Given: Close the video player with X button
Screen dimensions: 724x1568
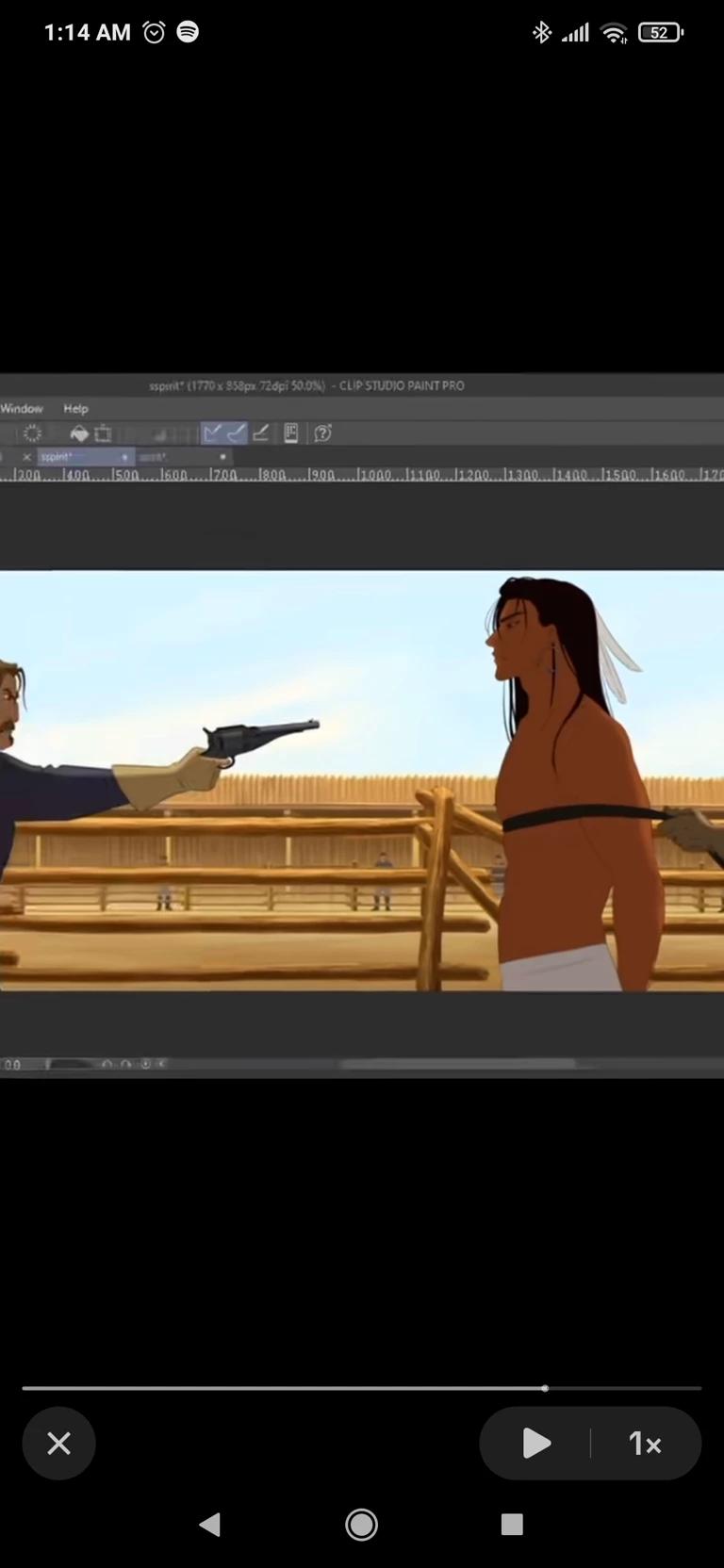Looking at the screenshot, I should point(58,1443).
